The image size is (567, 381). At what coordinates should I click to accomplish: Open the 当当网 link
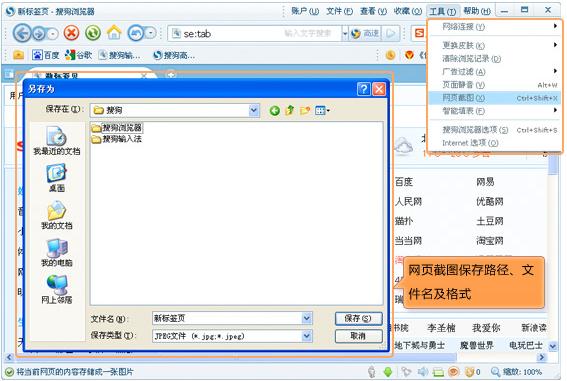tap(408, 240)
